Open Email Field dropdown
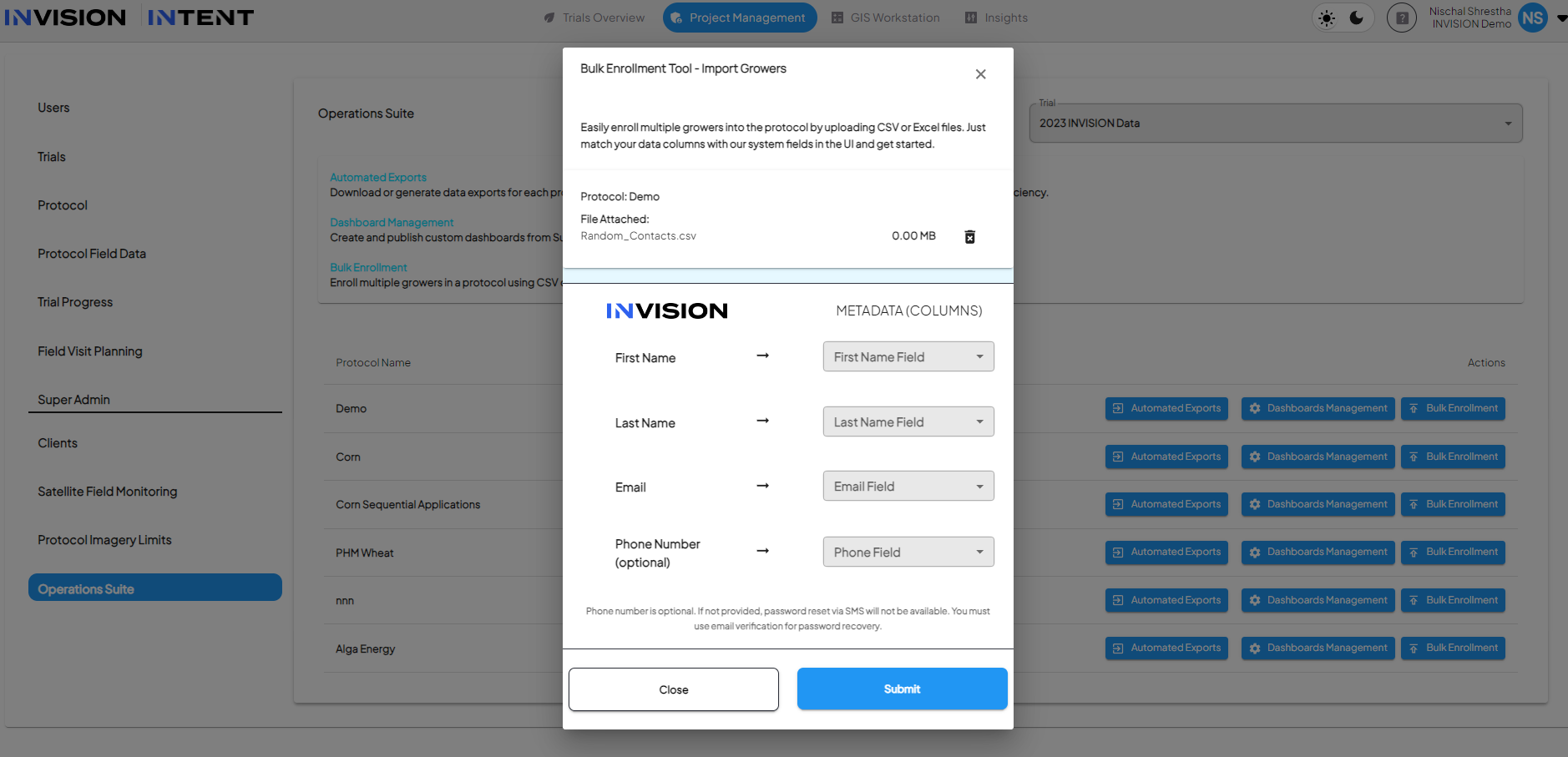 [908, 486]
